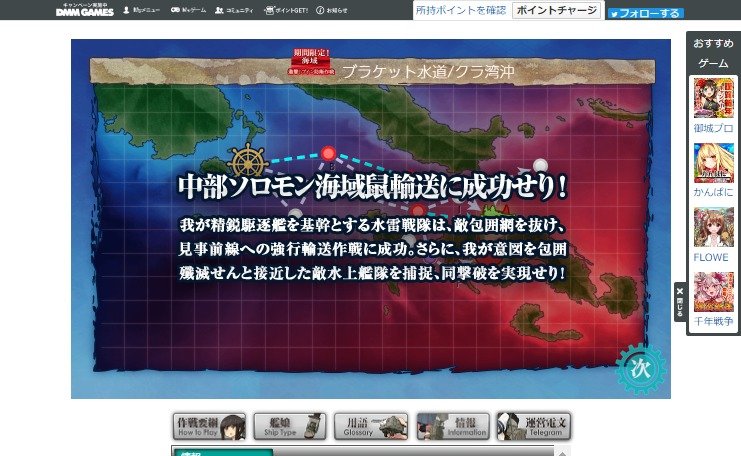Click the おすすめゲーム sidebar heading
741x456 pixels.
click(713, 53)
